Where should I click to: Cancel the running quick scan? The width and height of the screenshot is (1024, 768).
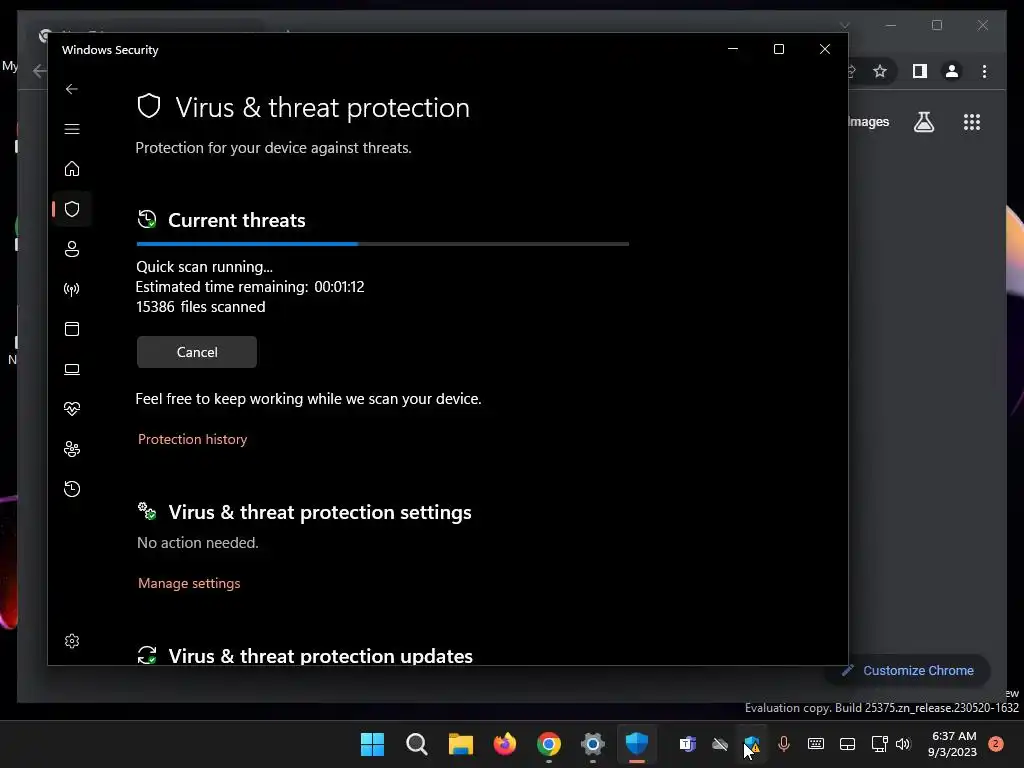(197, 352)
